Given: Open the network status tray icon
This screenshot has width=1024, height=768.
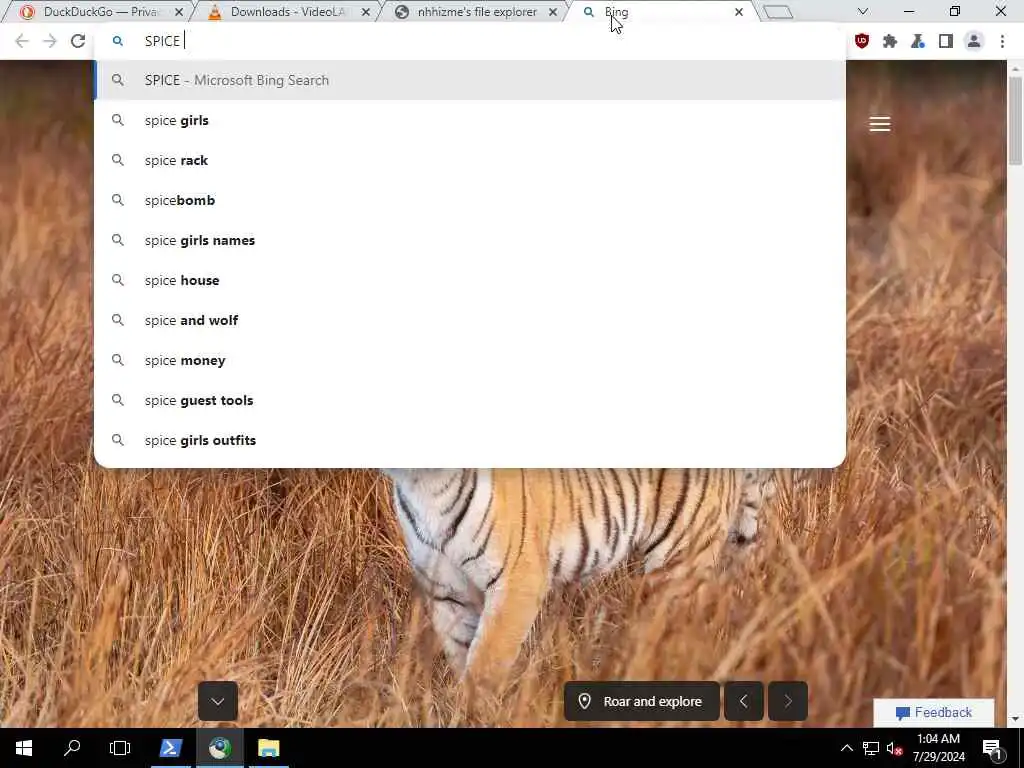Looking at the screenshot, I should [x=871, y=748].
